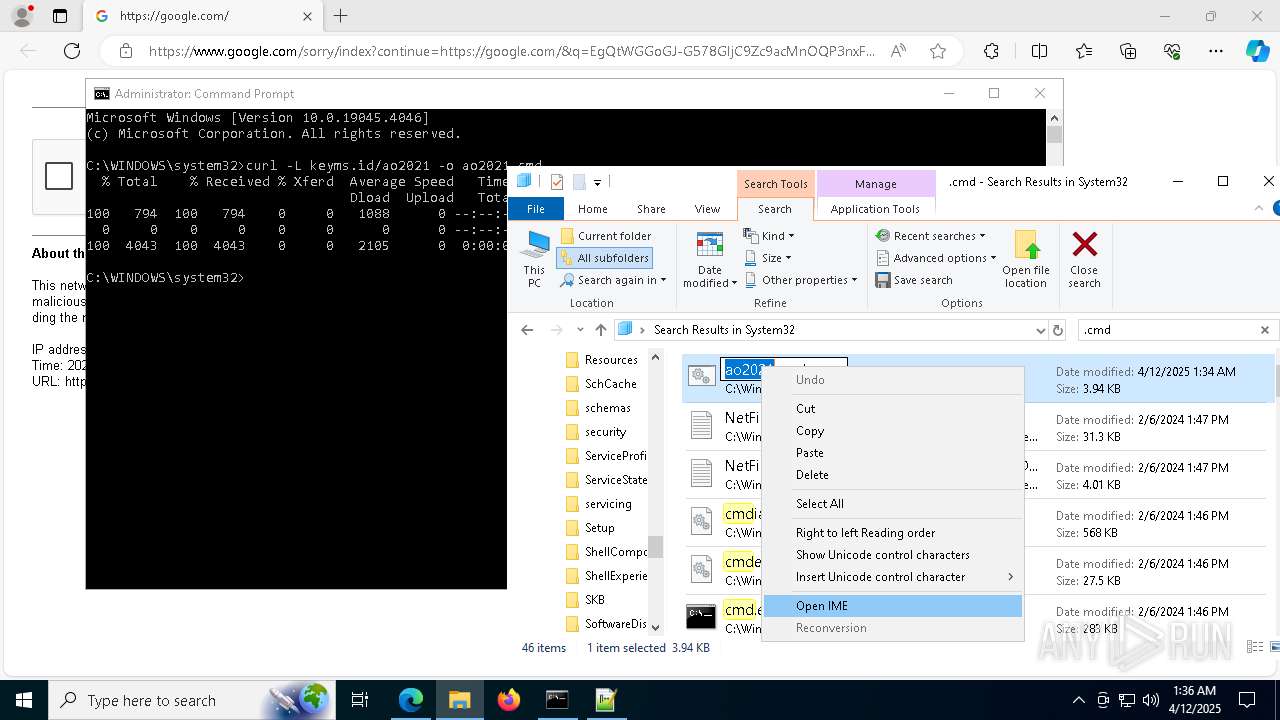Click ao2021 file gear icon

[x=702, y=376]
